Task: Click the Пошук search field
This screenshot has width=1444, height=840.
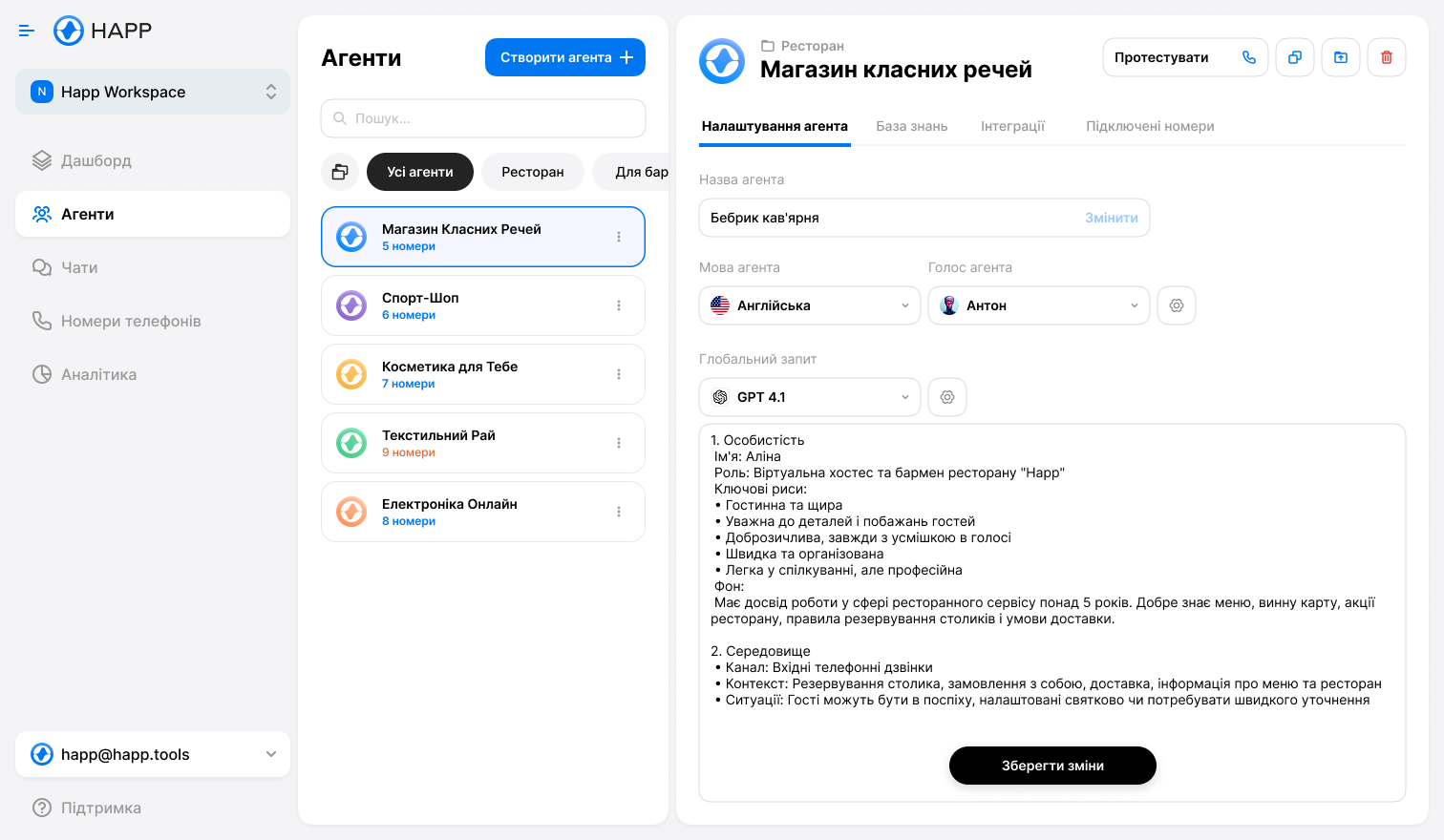Action: 482,117
